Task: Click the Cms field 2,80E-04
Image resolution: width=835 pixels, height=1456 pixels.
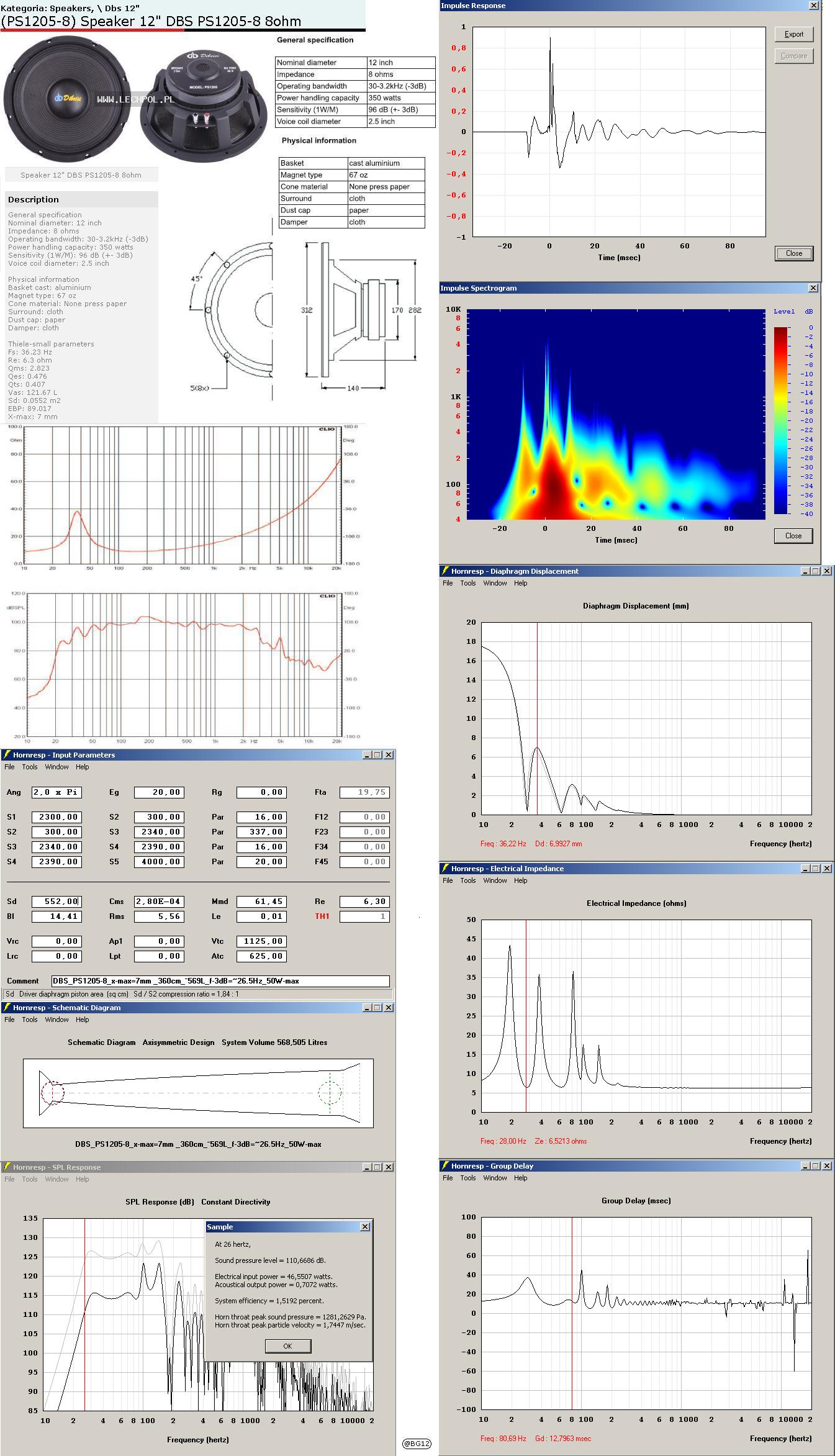Action: point(159,902)
